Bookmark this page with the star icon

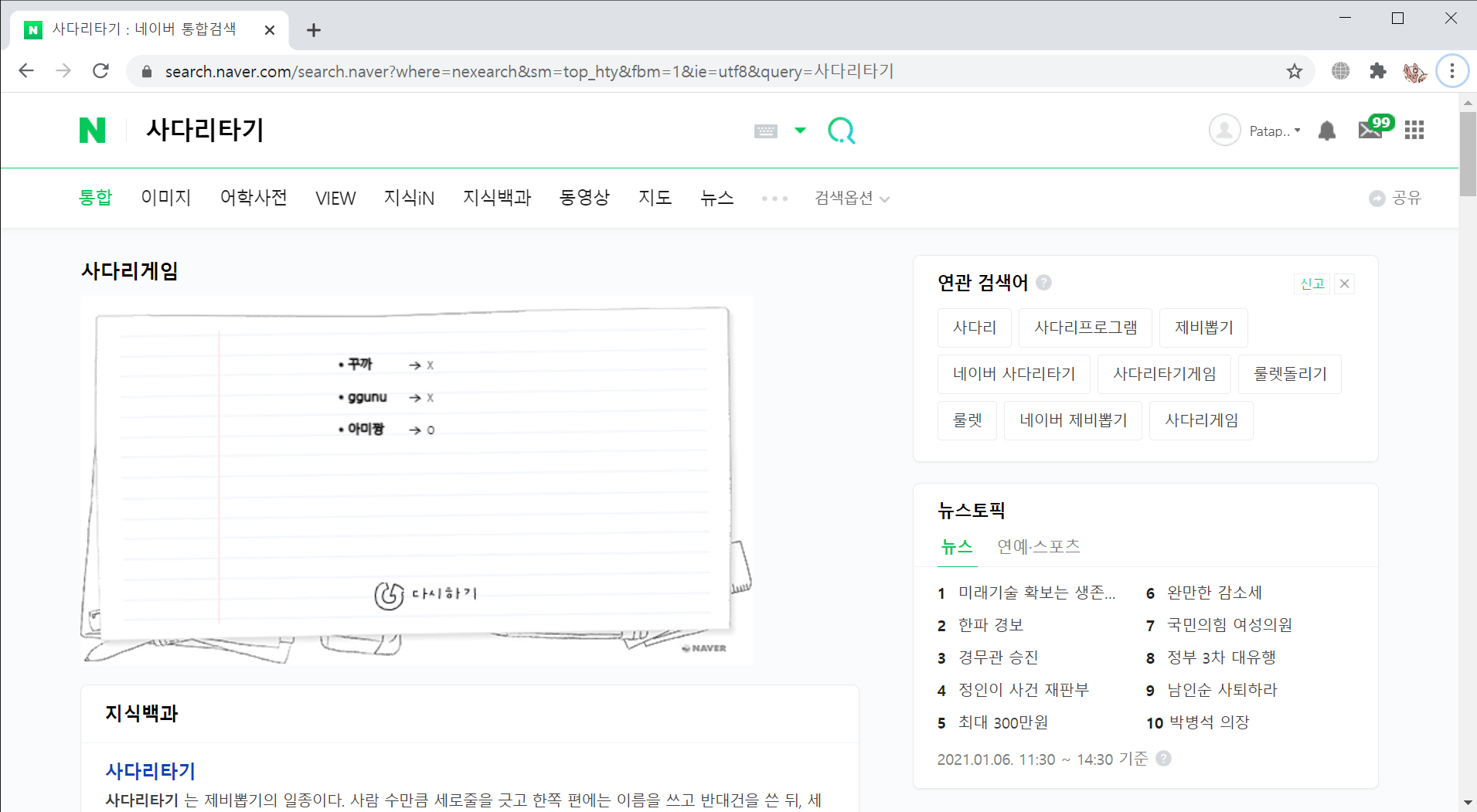point(1295,71)
